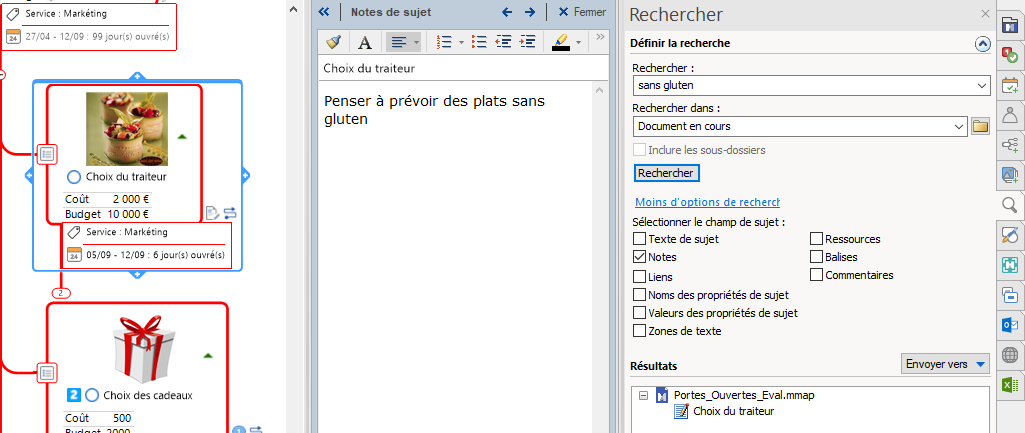
Task: Open the Excel panel in the sidebar
Action: pyautogui.click(x=1010, y=385)
